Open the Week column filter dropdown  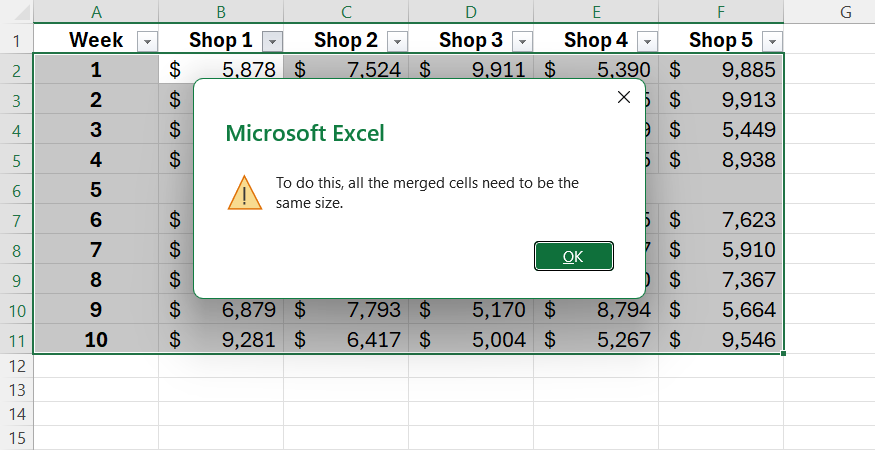pos(147,41)
